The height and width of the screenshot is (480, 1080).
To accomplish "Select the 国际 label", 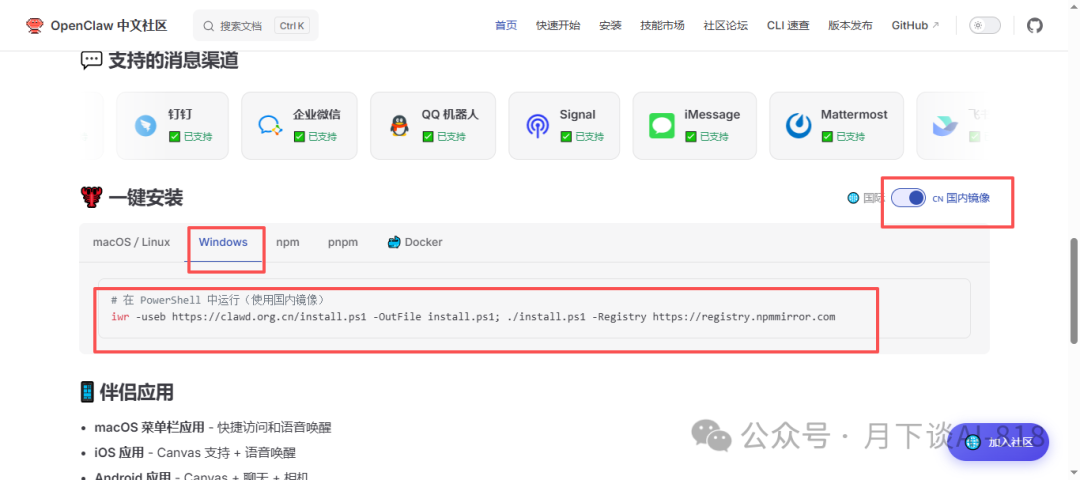I will 874,198.
